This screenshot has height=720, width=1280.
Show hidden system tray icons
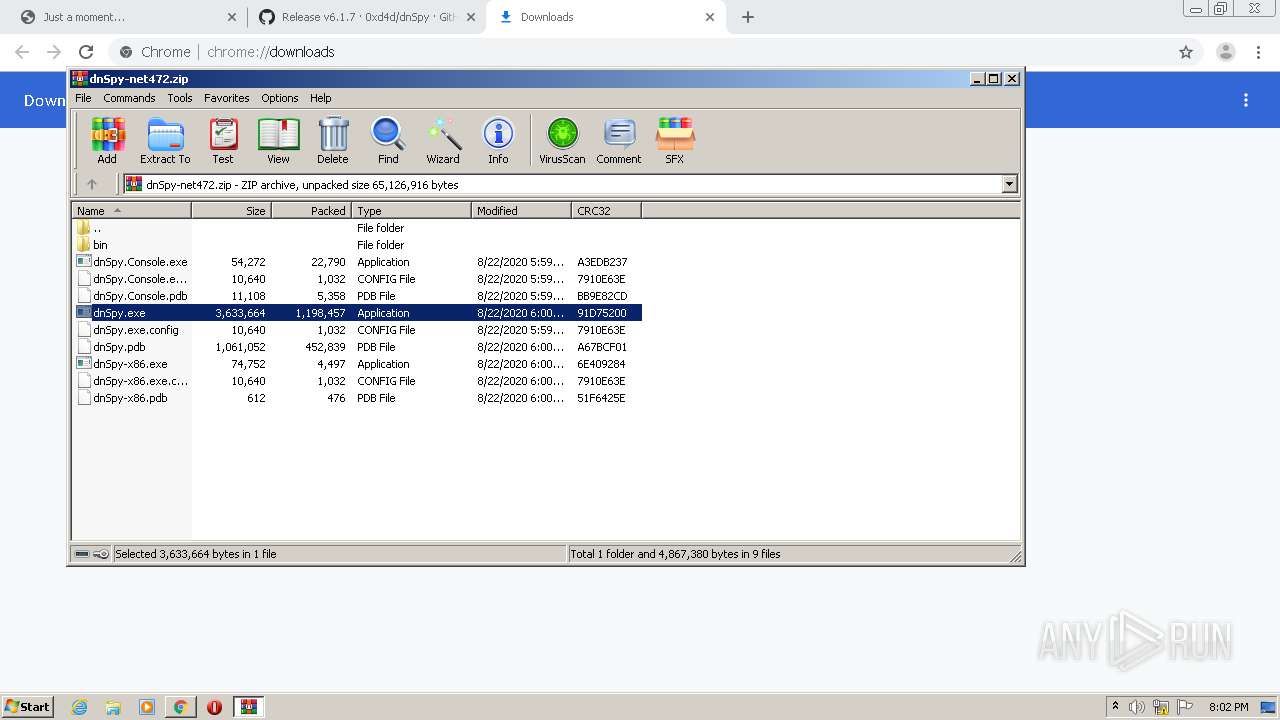[1116, 706]
